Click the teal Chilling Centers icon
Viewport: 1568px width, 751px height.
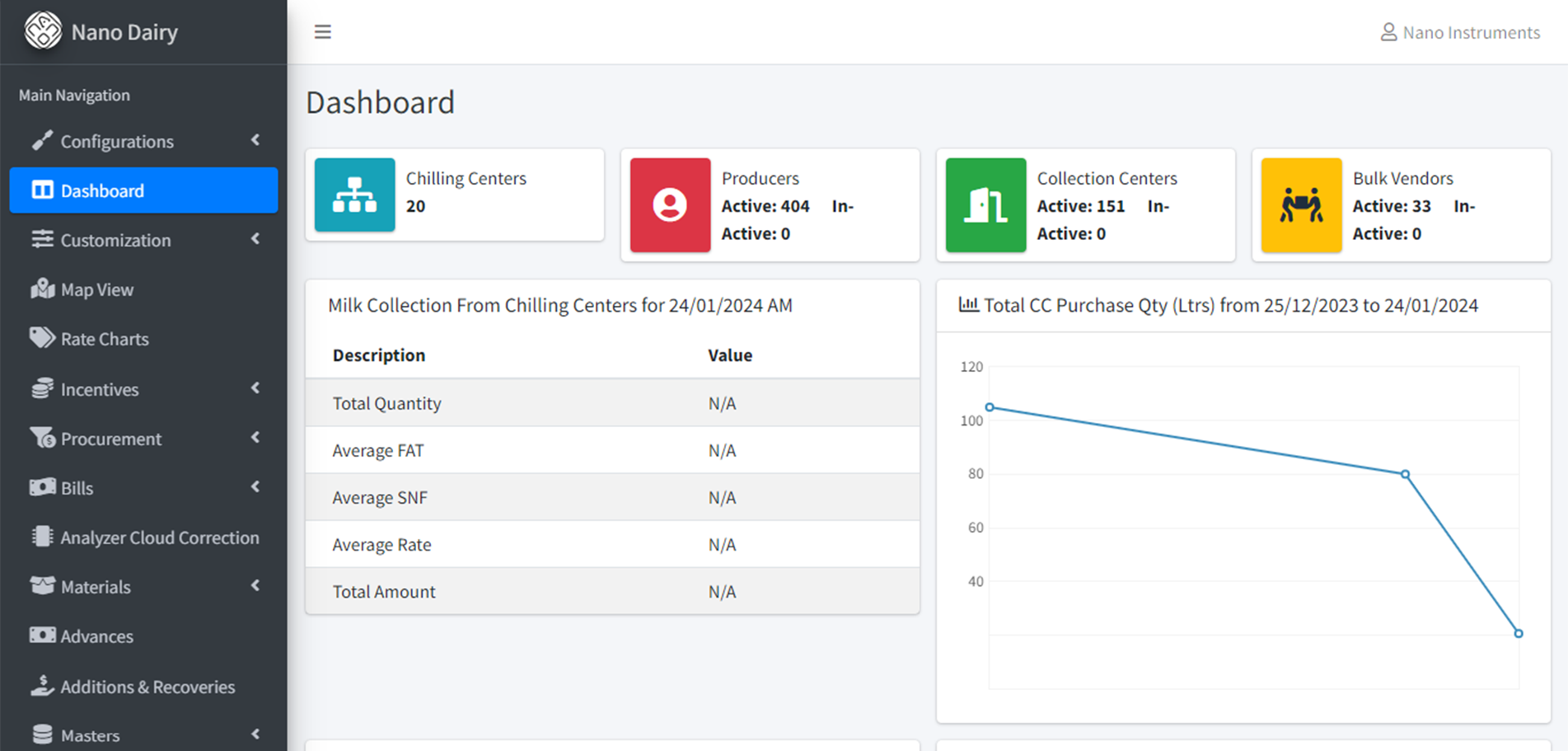click(x=354, y=195)
